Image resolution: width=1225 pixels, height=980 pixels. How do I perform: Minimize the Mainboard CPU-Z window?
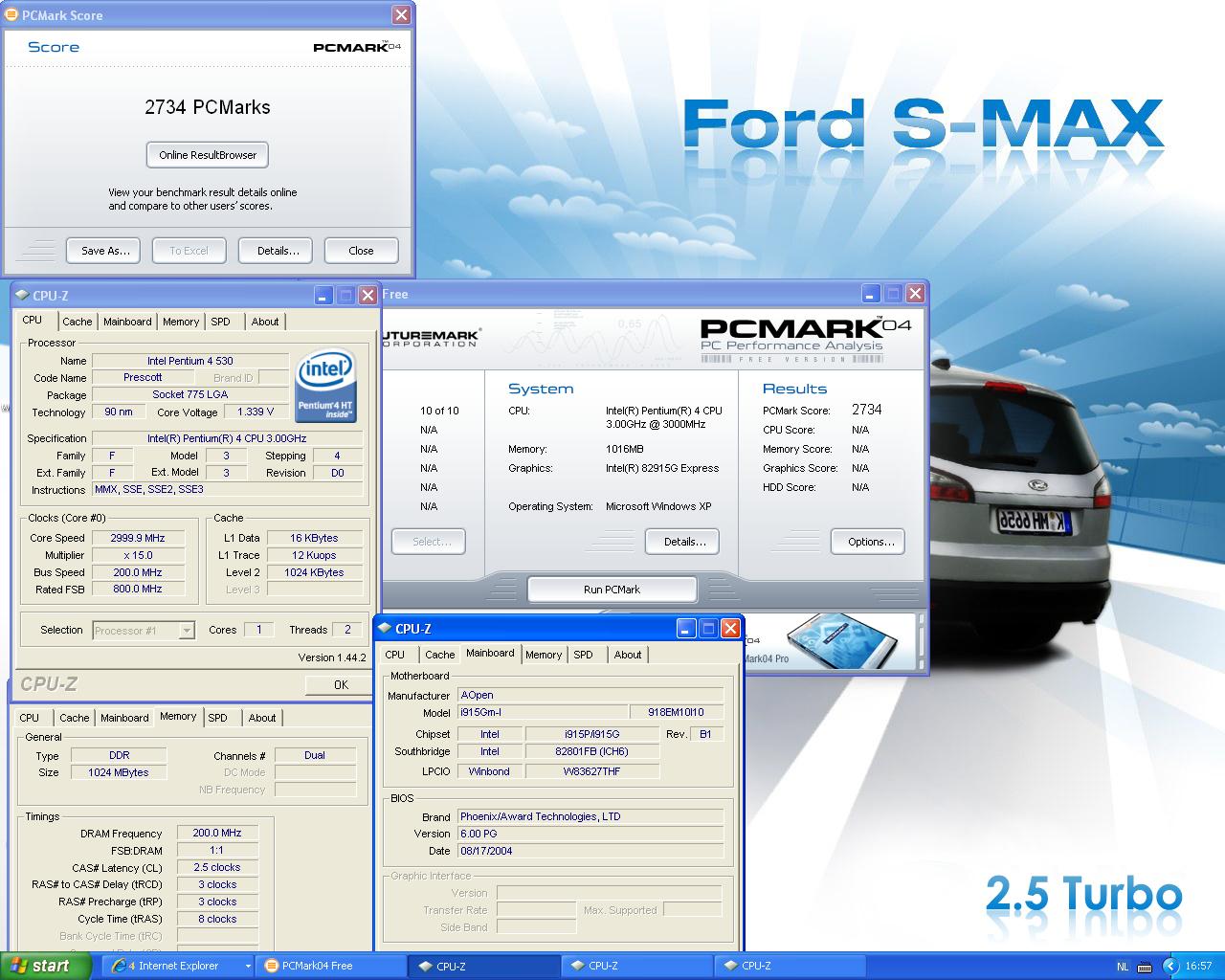click(x=686, y=629)
